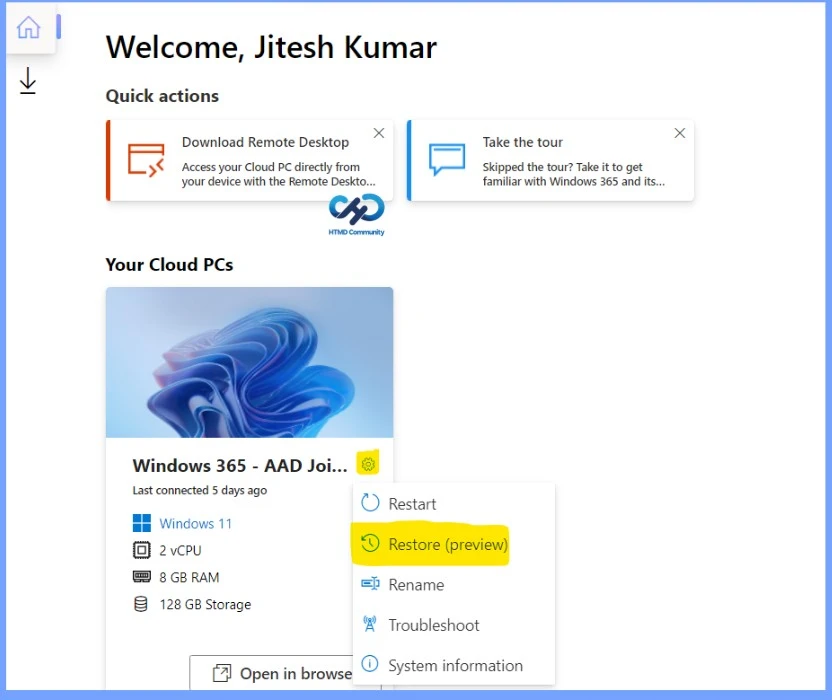Choose Restore (preview) from the menu
The width and height of the screenshot is (832, 700).
pos(454,545)
